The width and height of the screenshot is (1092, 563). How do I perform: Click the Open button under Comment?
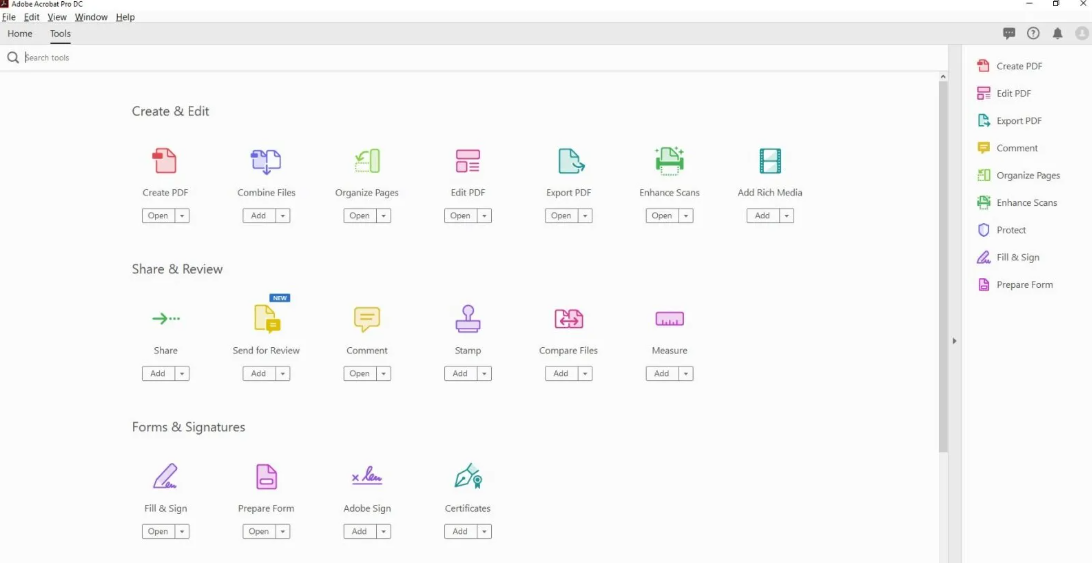(x=359, y=374)
